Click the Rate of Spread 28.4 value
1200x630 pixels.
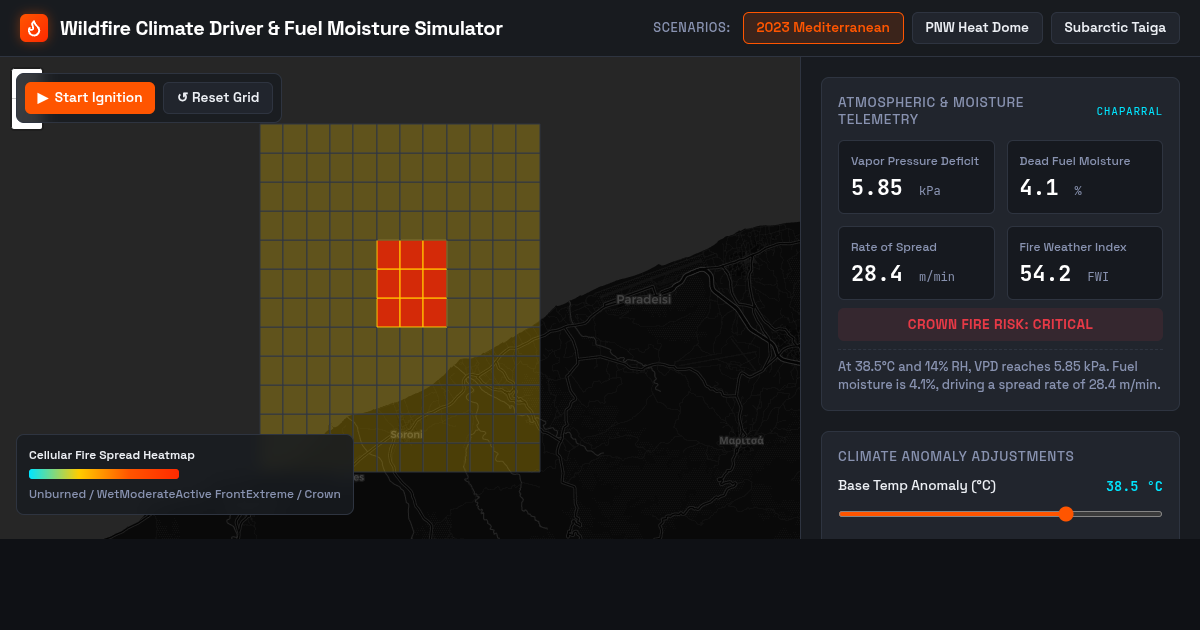pyautogui.click(x=877, y=274)
